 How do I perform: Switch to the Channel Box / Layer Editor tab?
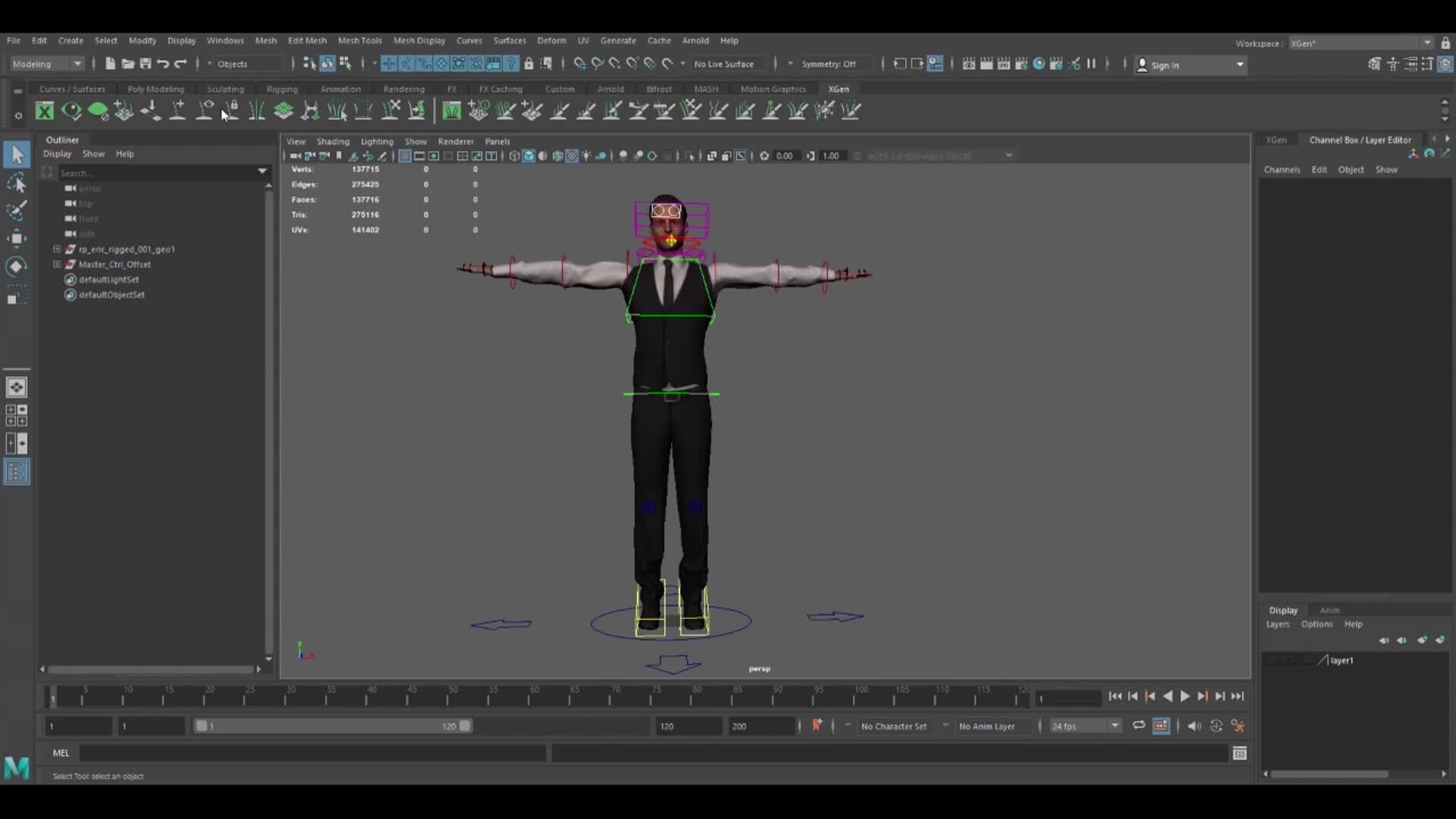[1360, 140]
